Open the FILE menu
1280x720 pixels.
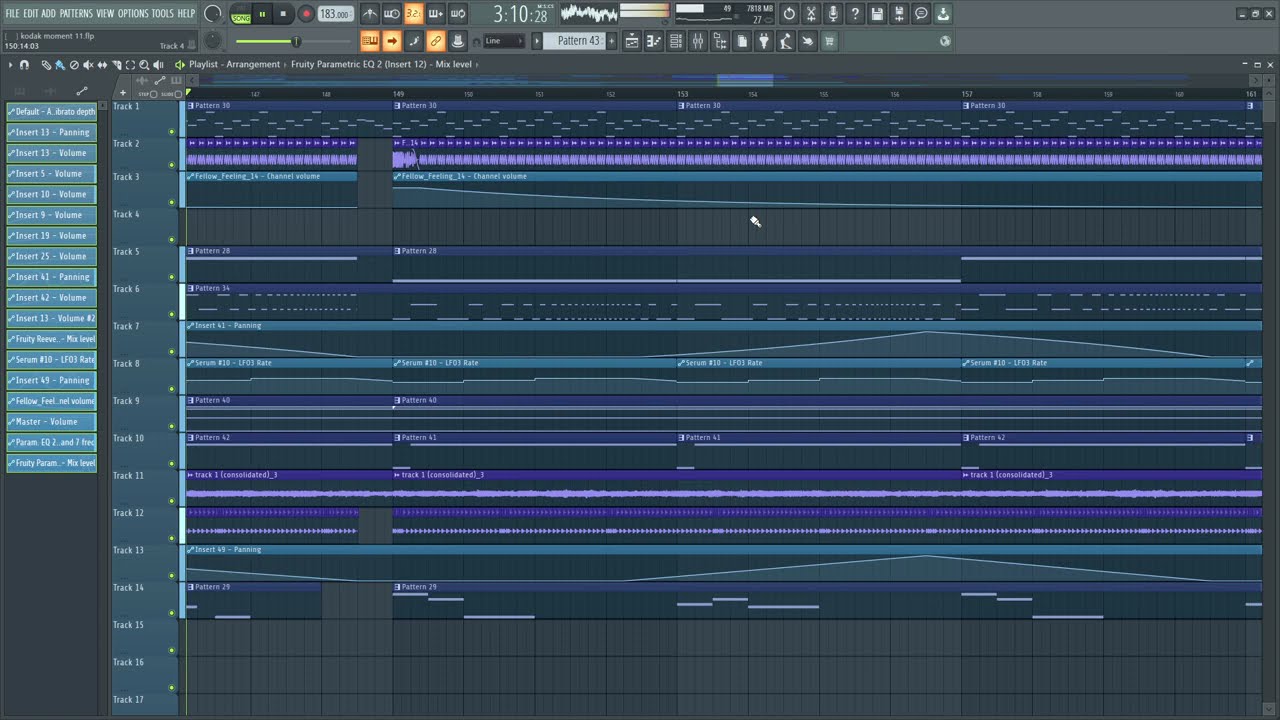12,13
